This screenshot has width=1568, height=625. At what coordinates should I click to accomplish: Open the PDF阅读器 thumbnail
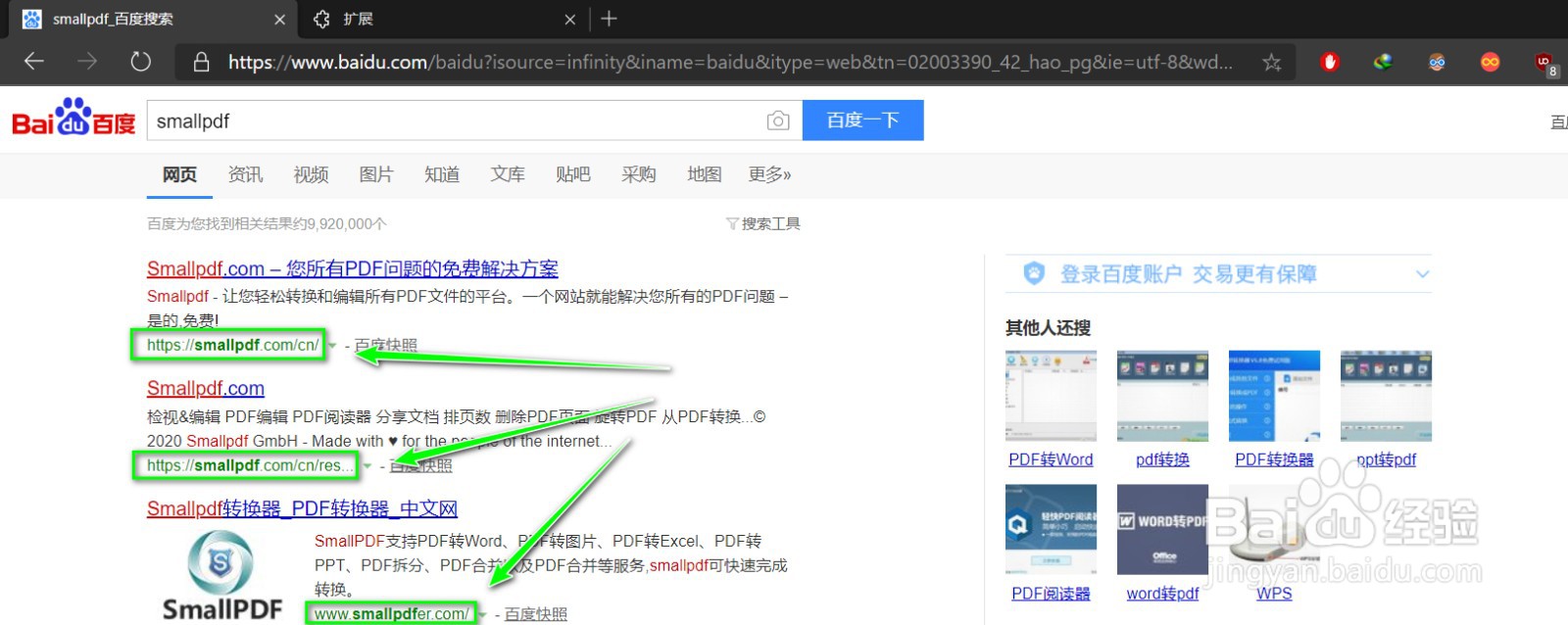(1051, 530)
